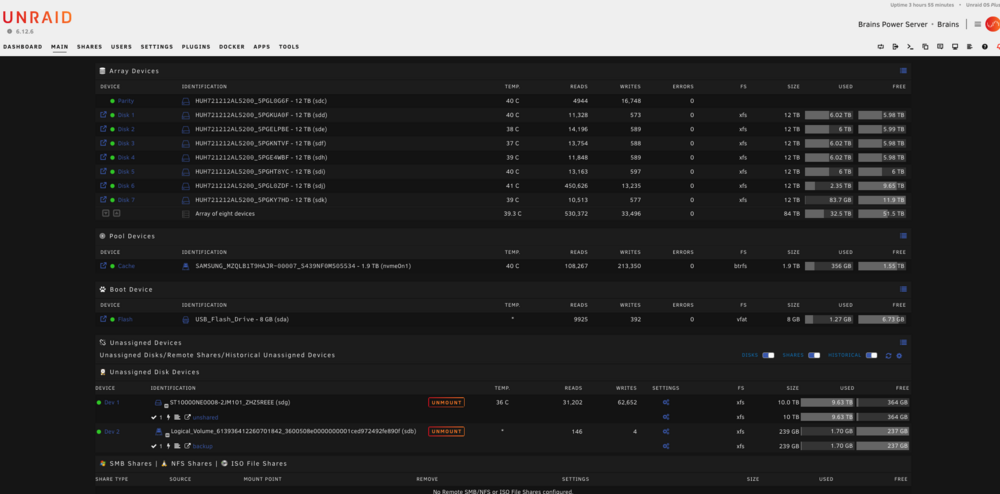
Task: Open the Disk 2 device link
Action: point(126,129)
